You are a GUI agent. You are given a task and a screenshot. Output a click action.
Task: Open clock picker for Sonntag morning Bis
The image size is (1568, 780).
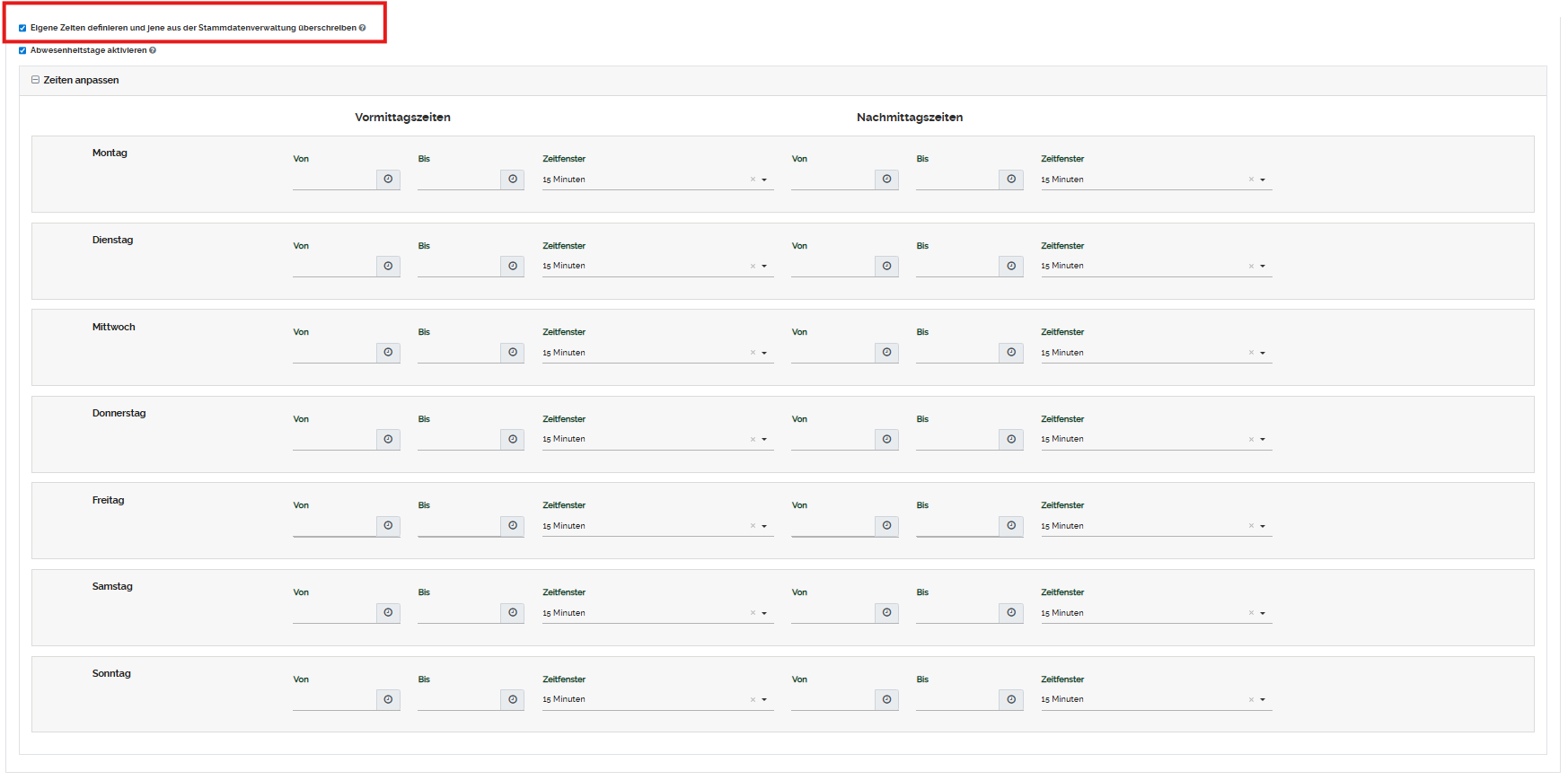[x=513, y=700]
